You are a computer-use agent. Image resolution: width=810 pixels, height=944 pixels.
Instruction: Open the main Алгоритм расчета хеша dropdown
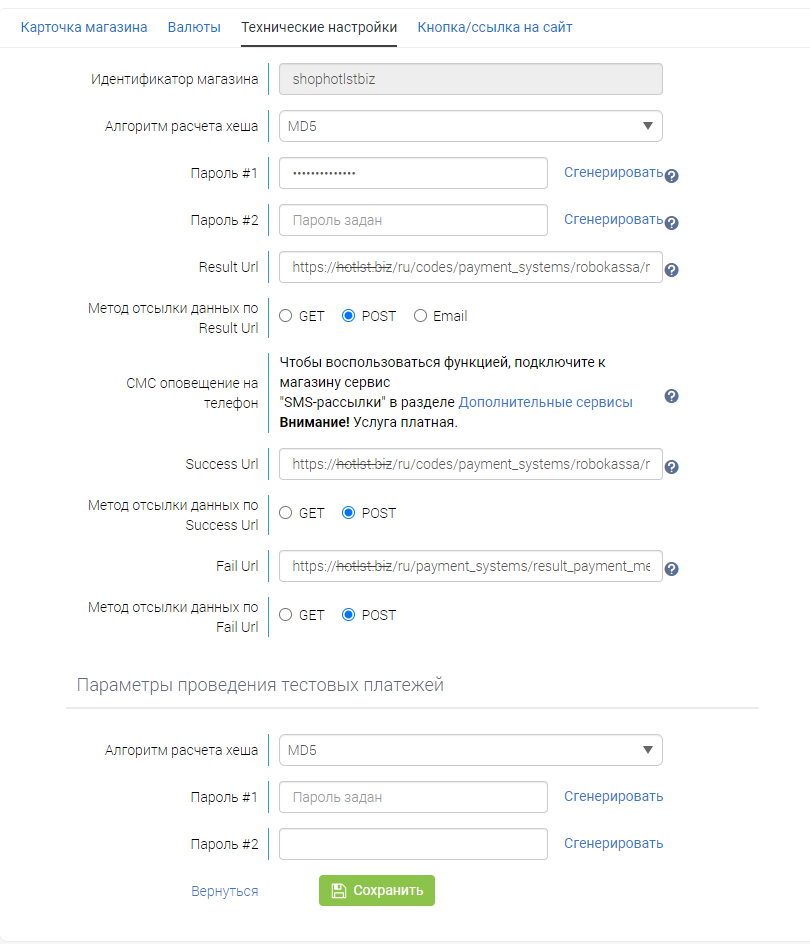(x=470, y=126)
